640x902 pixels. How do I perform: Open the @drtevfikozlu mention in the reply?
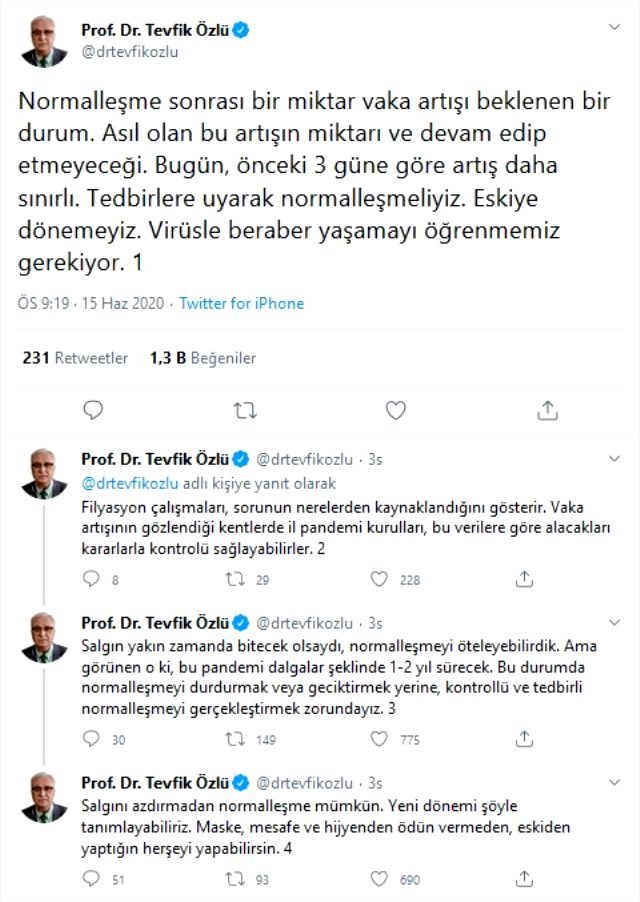click(127, 483)
